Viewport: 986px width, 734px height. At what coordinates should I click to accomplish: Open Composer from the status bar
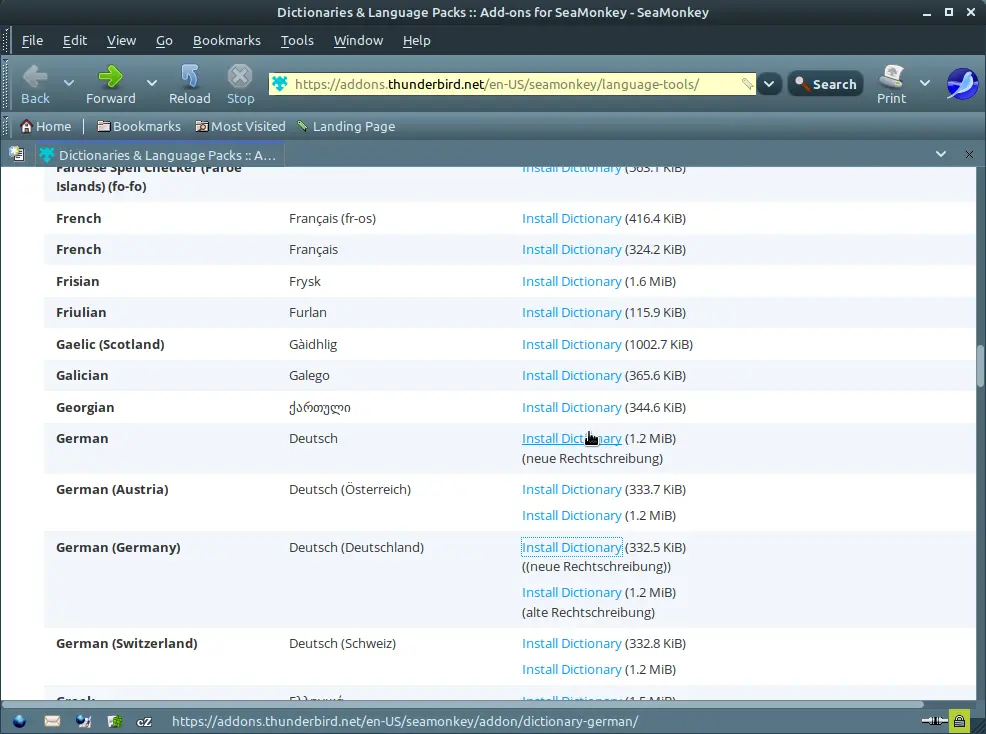click(x=83, y=721)
